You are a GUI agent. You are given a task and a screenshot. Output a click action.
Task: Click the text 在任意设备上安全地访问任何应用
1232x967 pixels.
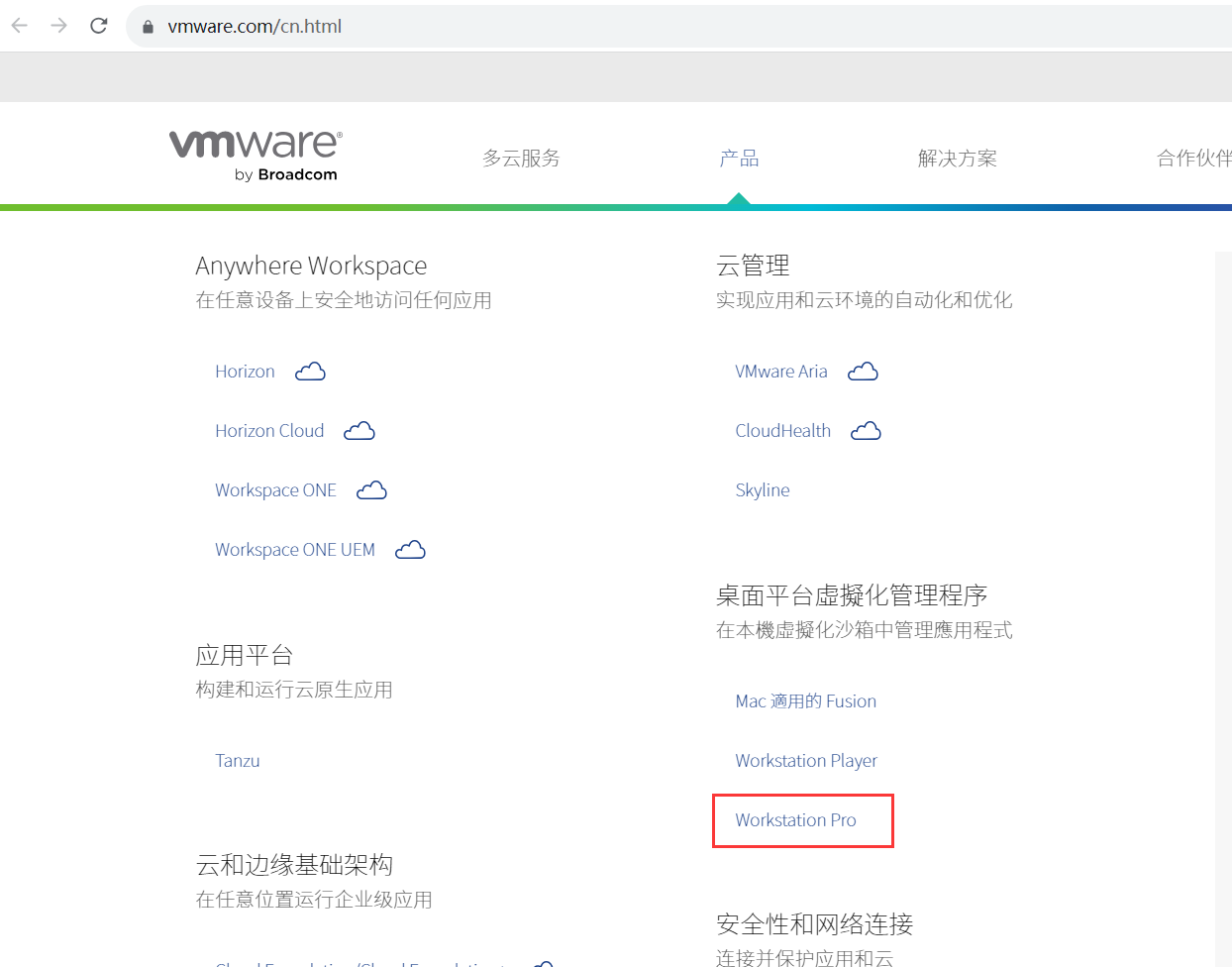click(344, 300)
